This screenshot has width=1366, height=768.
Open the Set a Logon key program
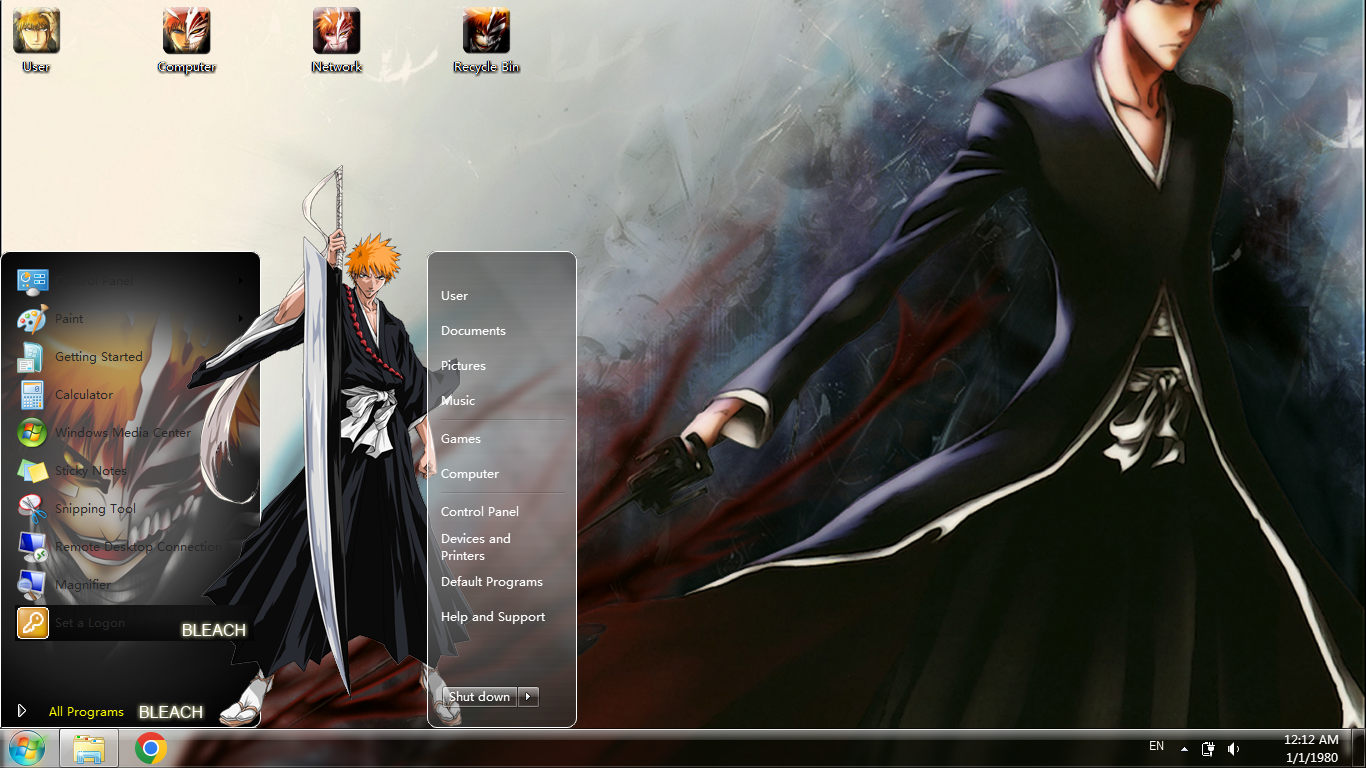[x=130, y=623]
